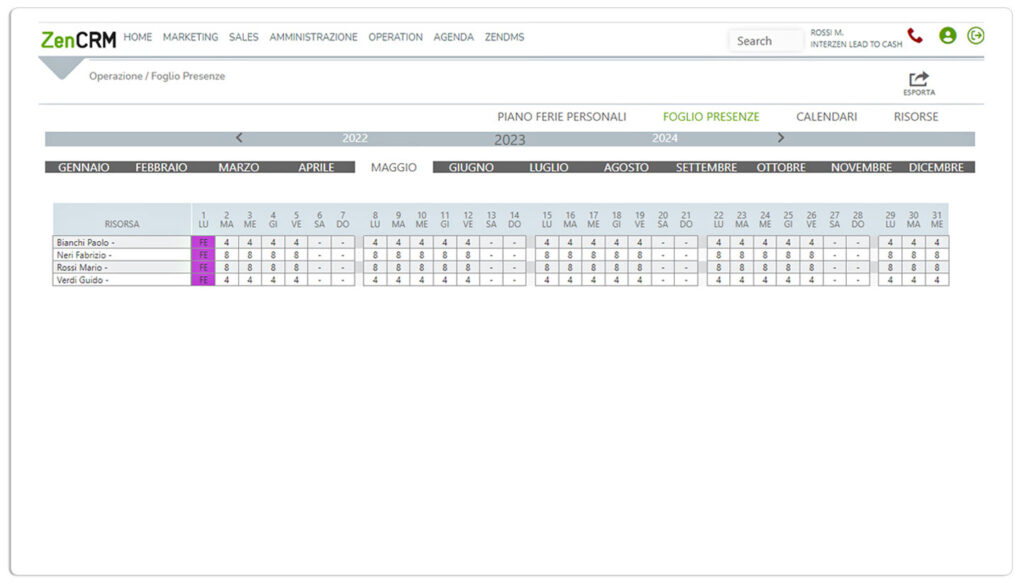Screen dimensions: 1024x583
Task: Click the left arrow toward year 2022
Action: tap(239, 138)
